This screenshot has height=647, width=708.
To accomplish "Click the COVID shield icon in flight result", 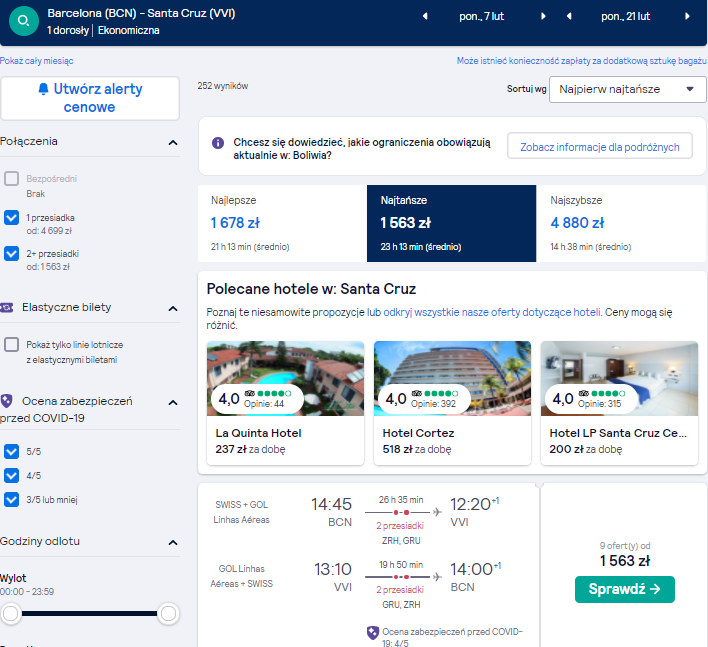I will coord(373,633).
